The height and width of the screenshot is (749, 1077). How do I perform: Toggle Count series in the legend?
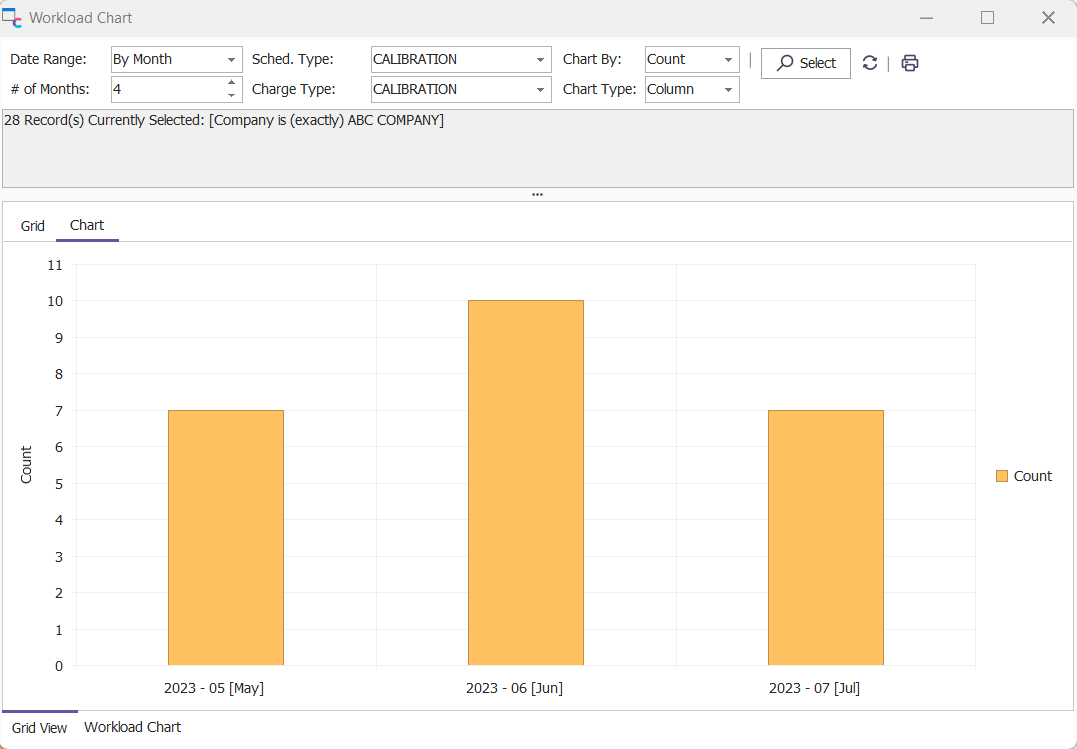click(1023, 476)
